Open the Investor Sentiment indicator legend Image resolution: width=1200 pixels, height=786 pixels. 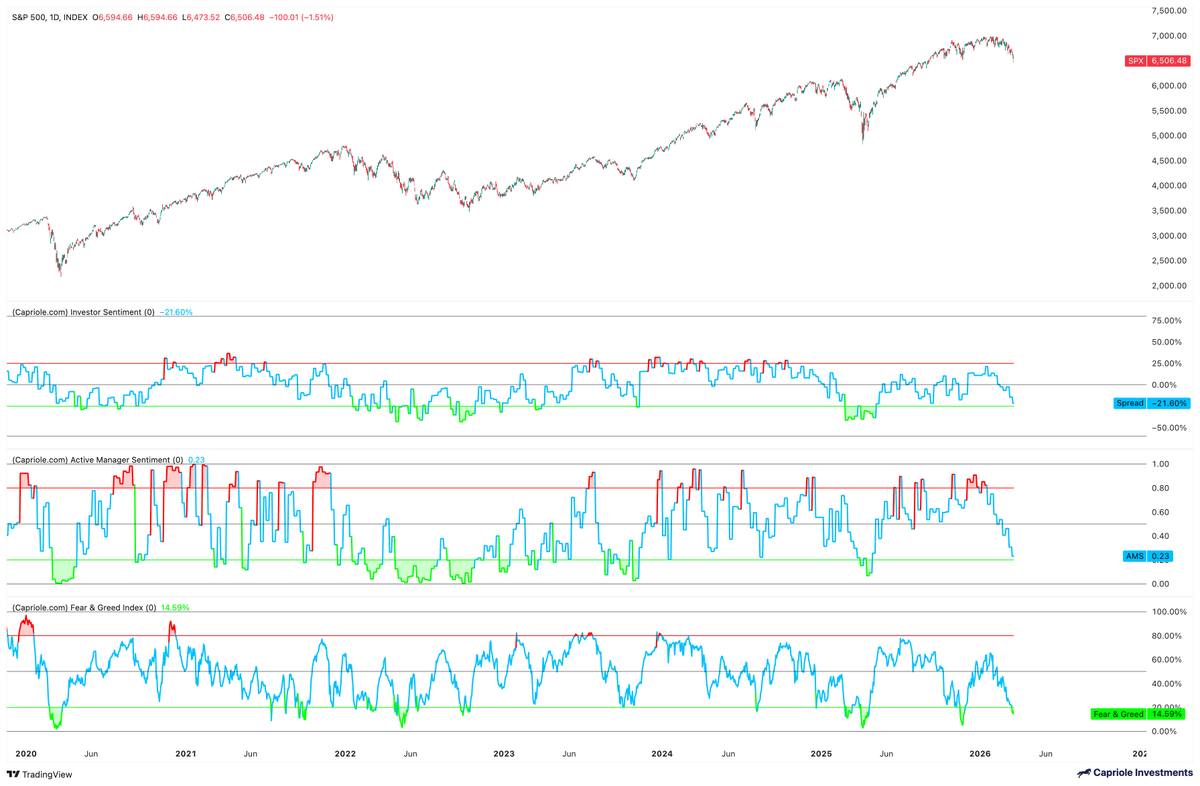(83, 313)
